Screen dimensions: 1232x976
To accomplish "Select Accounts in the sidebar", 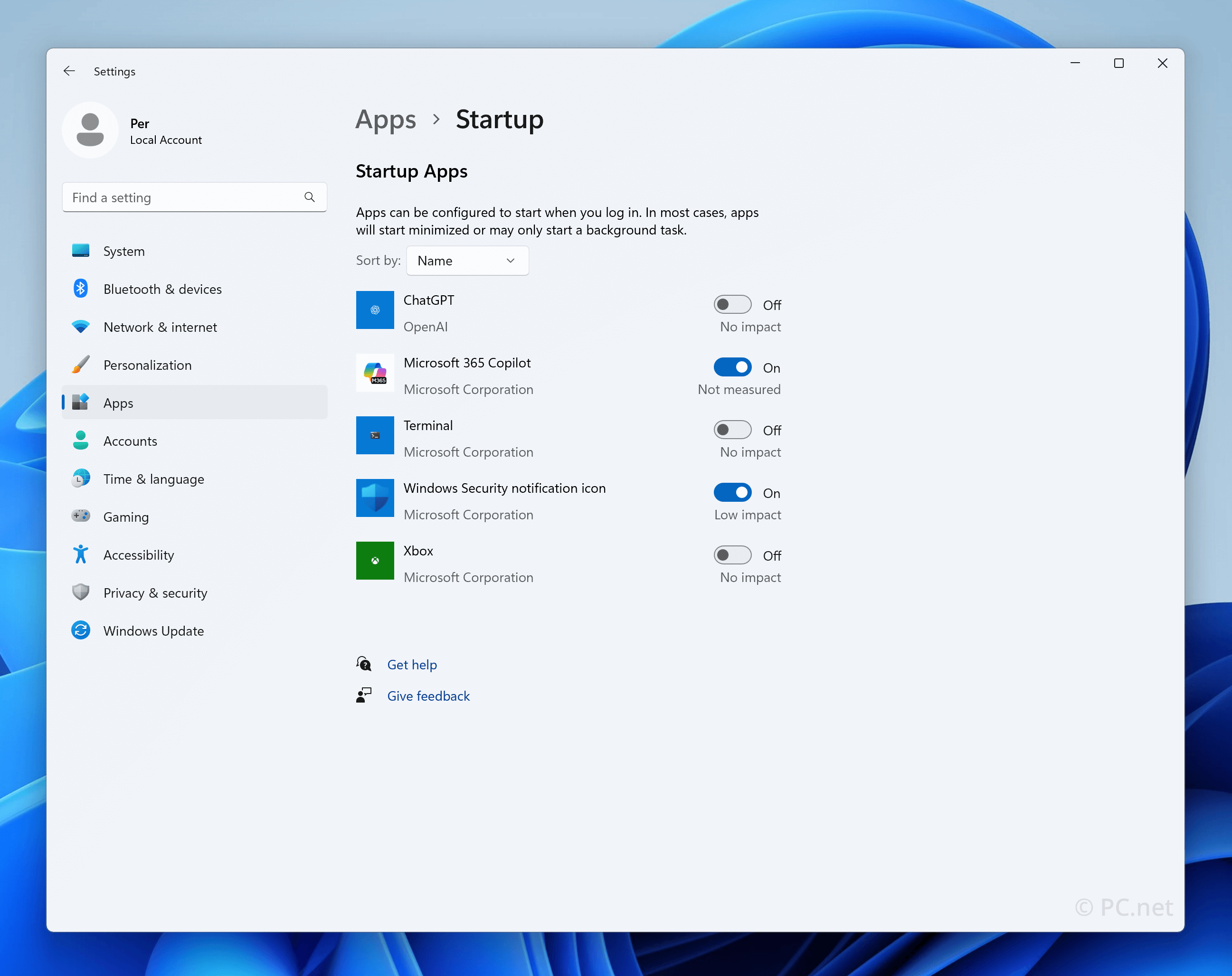I will coord(130,441).
